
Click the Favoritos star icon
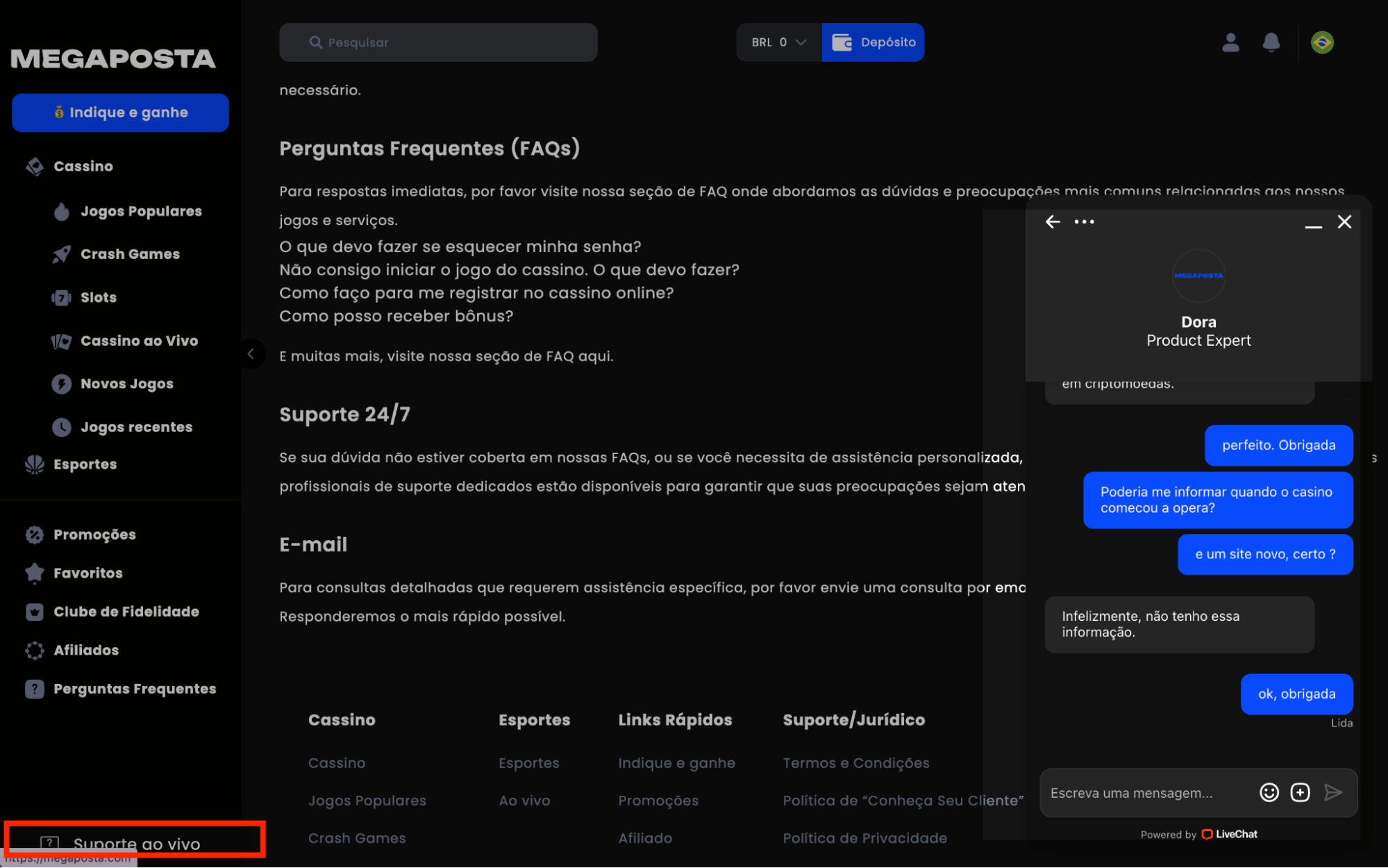tap(35, 573)
